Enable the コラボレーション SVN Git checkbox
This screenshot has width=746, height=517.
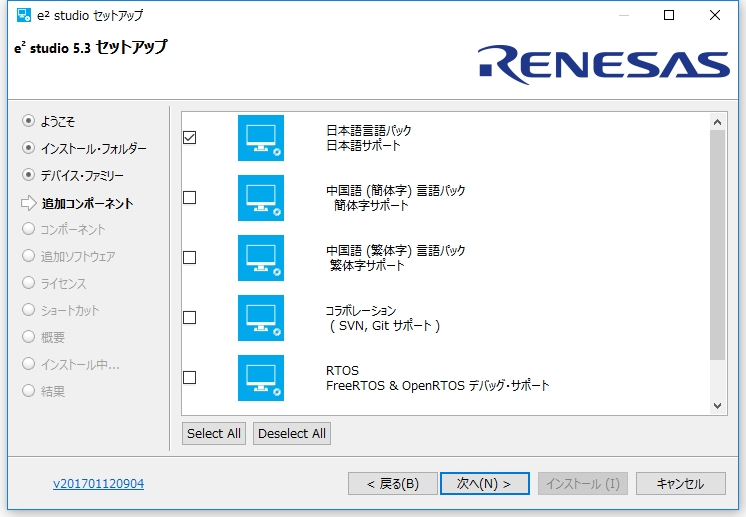[x=189, y=317]
